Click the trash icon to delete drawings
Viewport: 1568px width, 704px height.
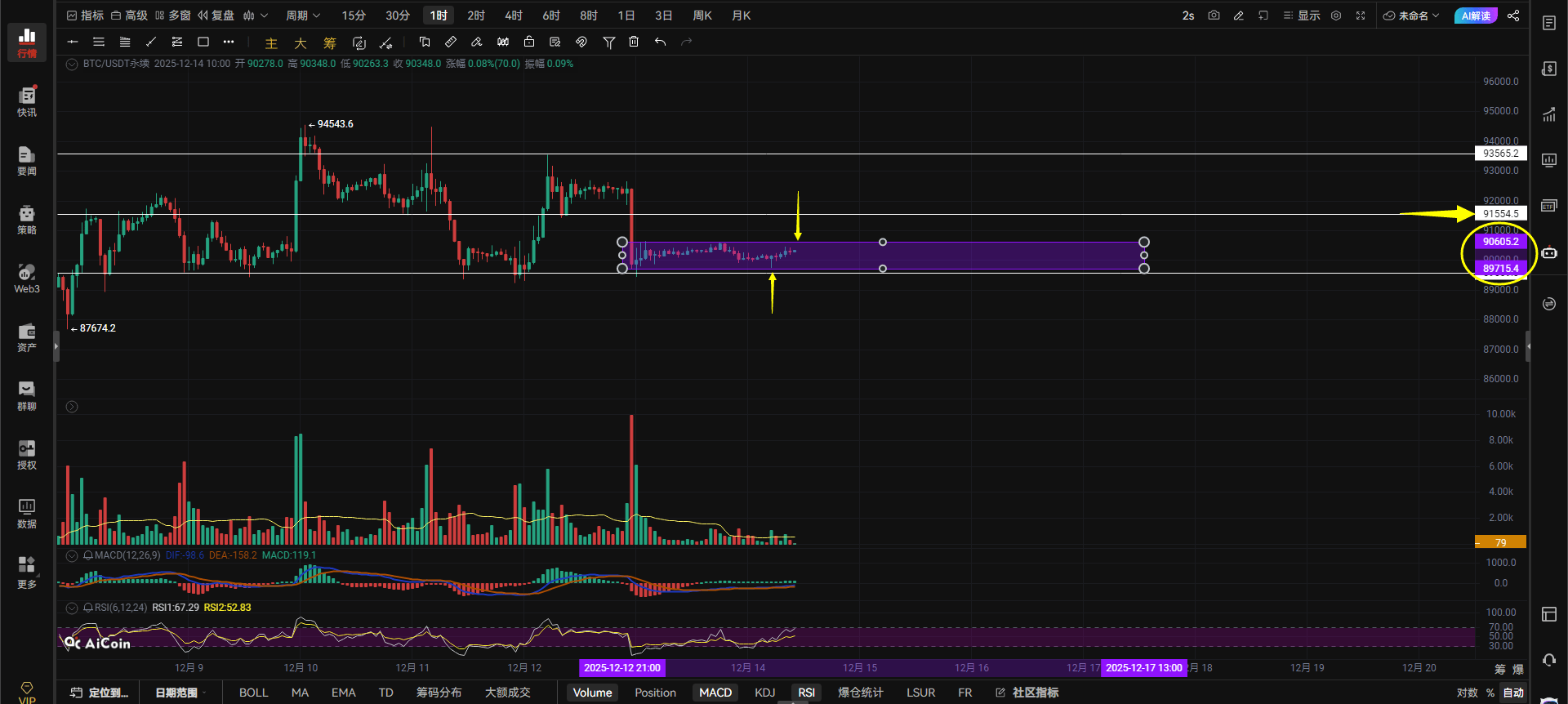click(x=634, y=42)
